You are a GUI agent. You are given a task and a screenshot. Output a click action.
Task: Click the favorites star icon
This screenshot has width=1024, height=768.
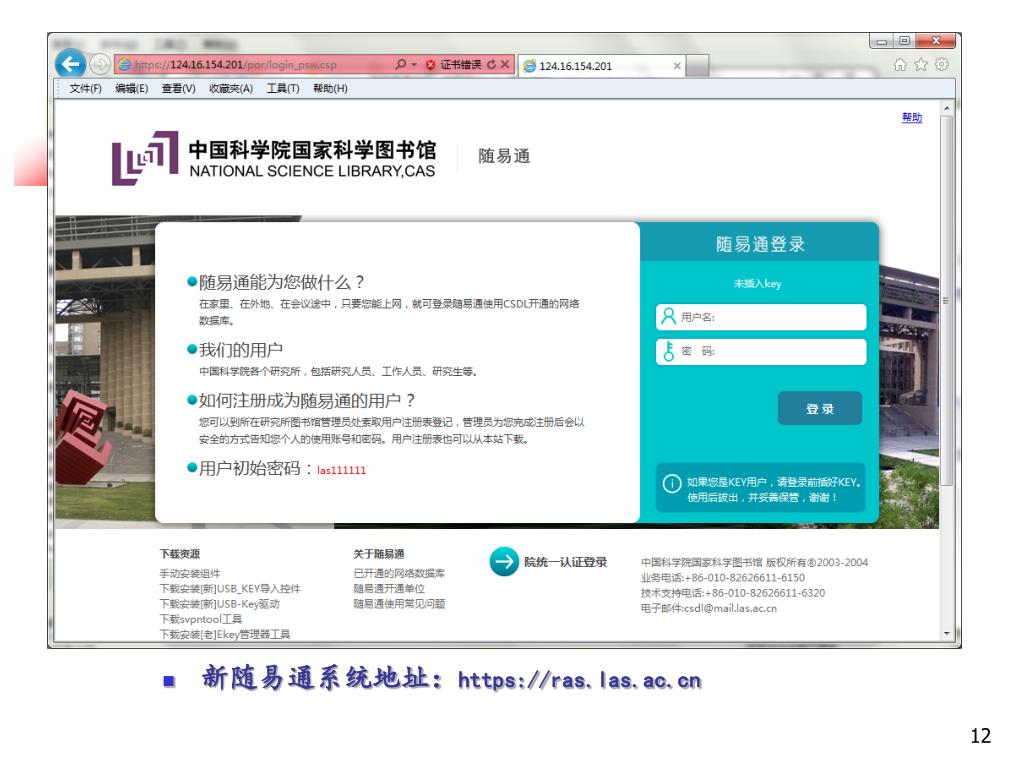coord(921,64)
